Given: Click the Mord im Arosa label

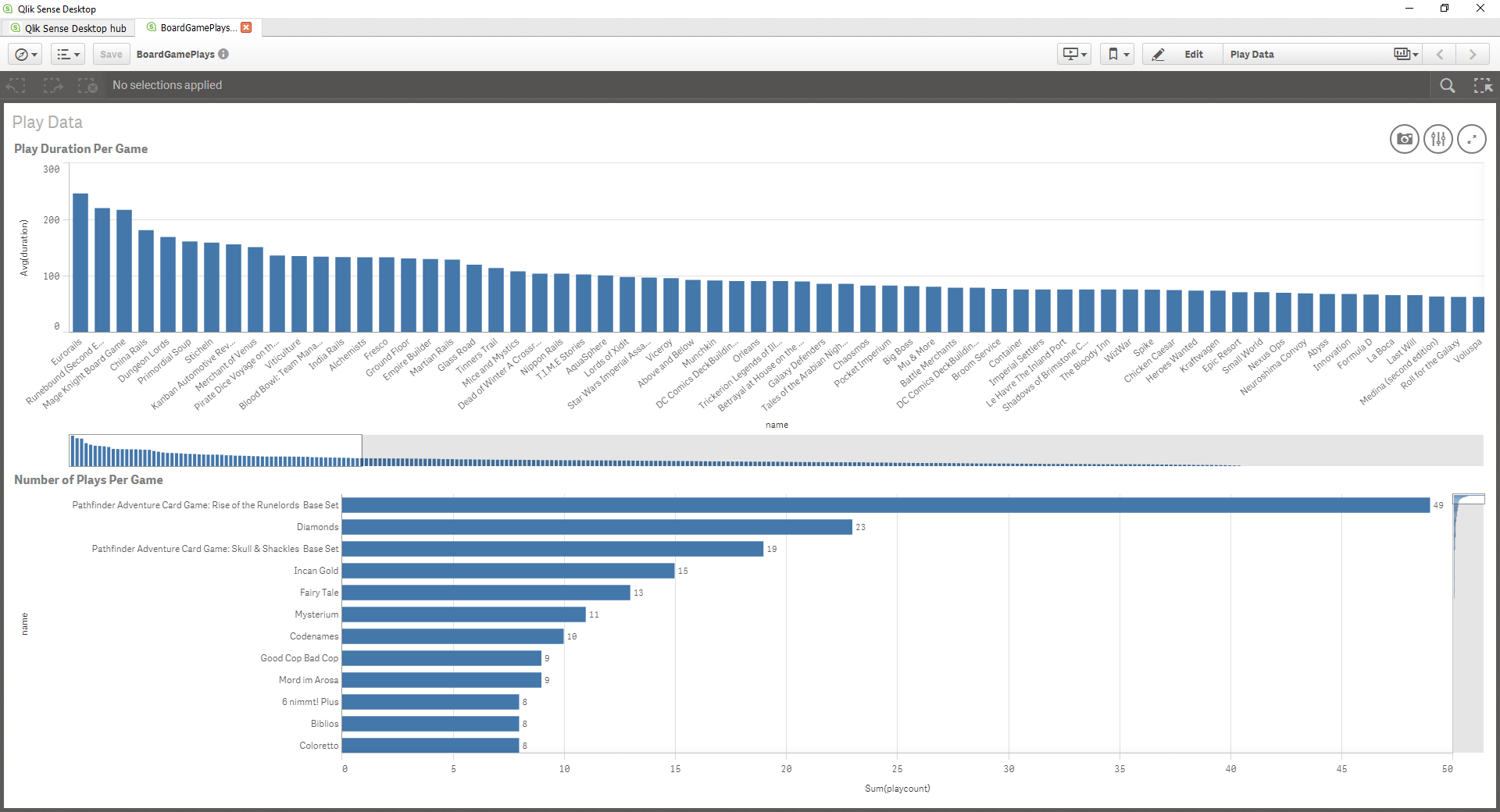Looking at the screenshot, I should pos(309,680).
